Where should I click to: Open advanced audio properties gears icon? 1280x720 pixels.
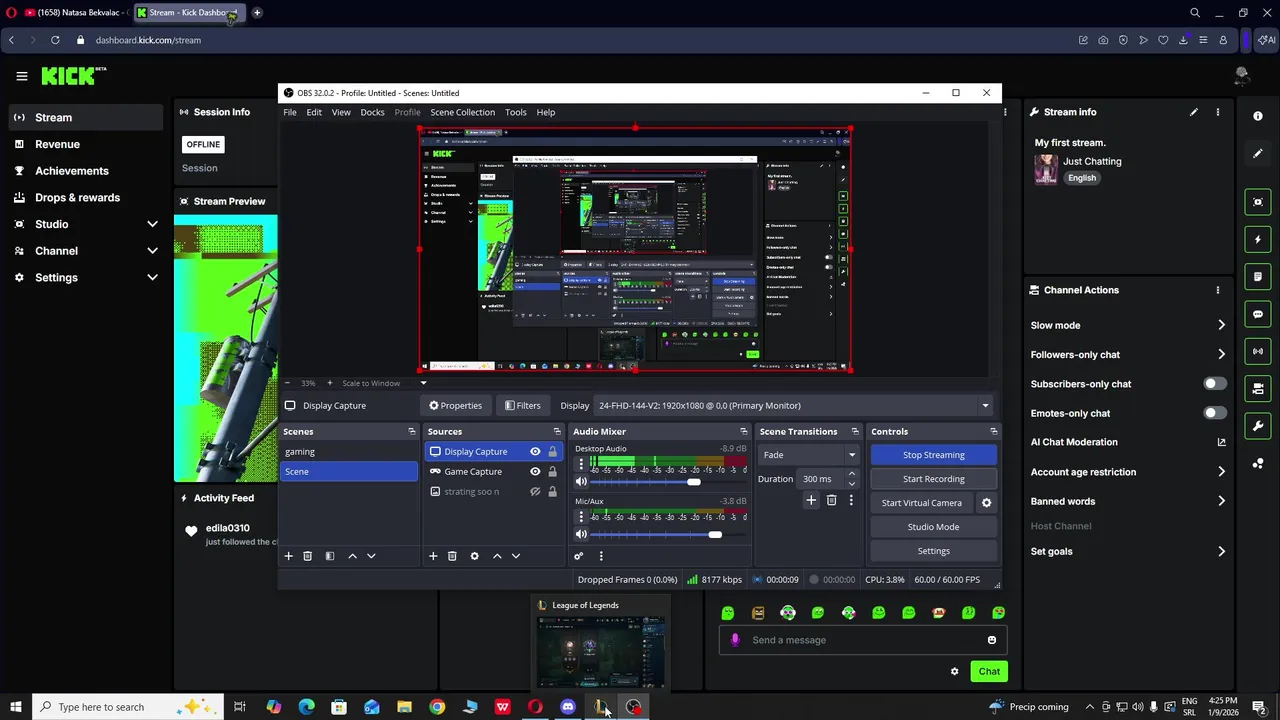[578, 556]
